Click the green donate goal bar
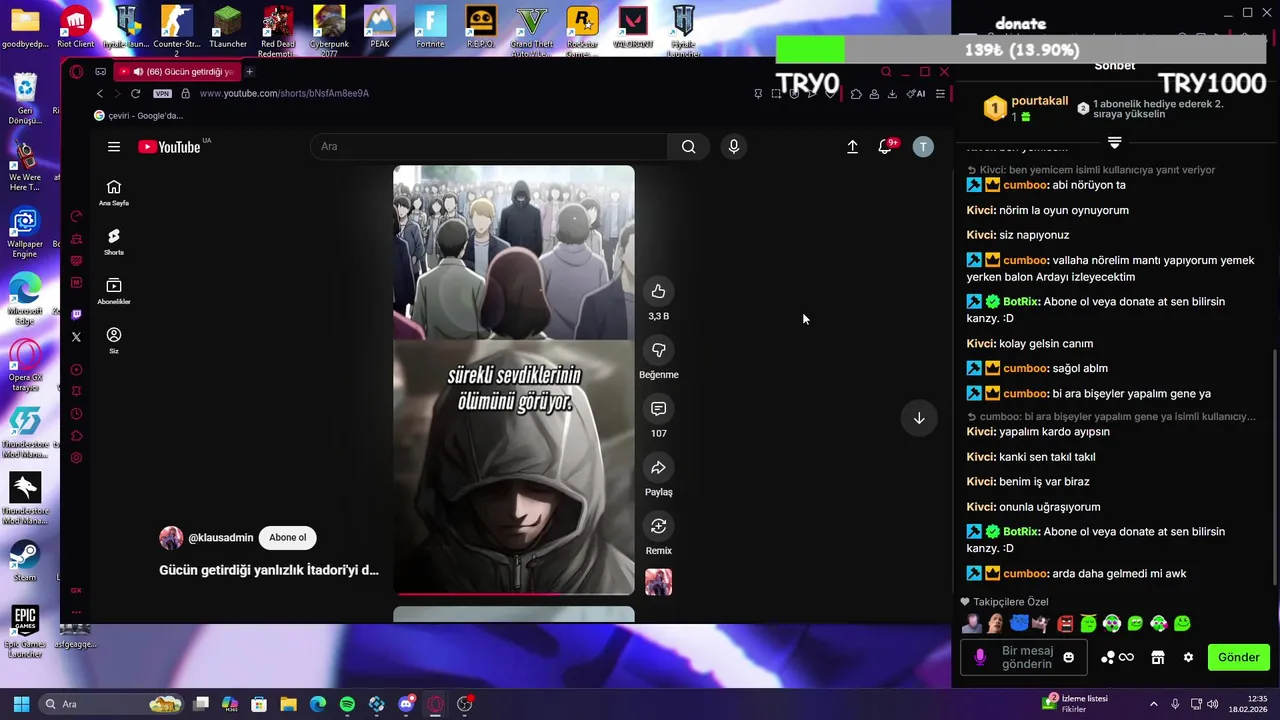Screen dimensions: 1280x720 tap(811, 49)
